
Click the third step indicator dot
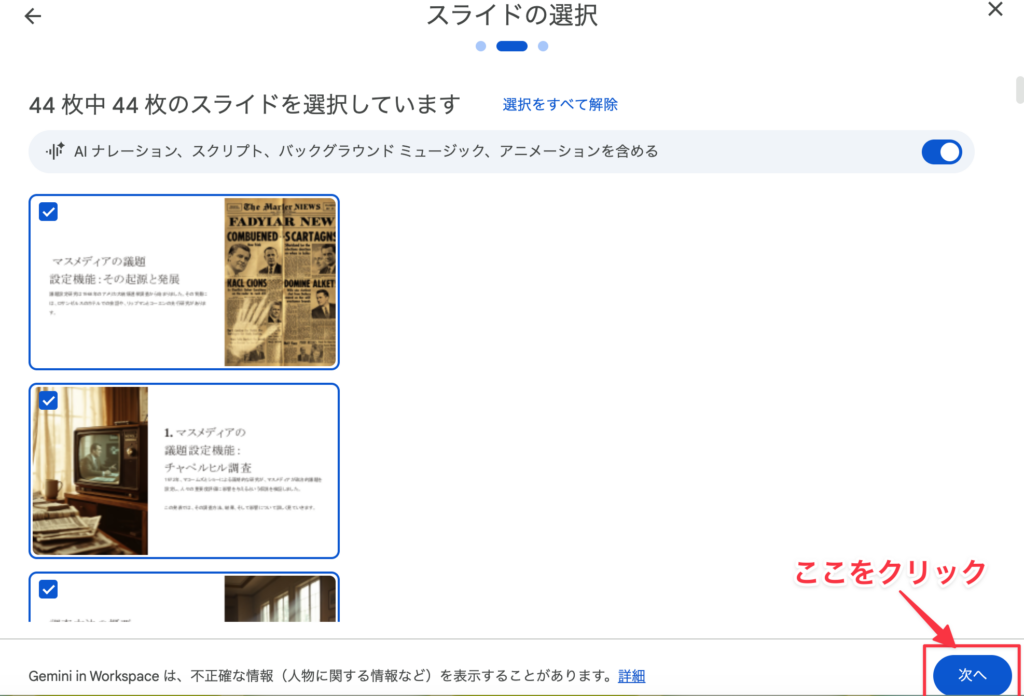543,46
